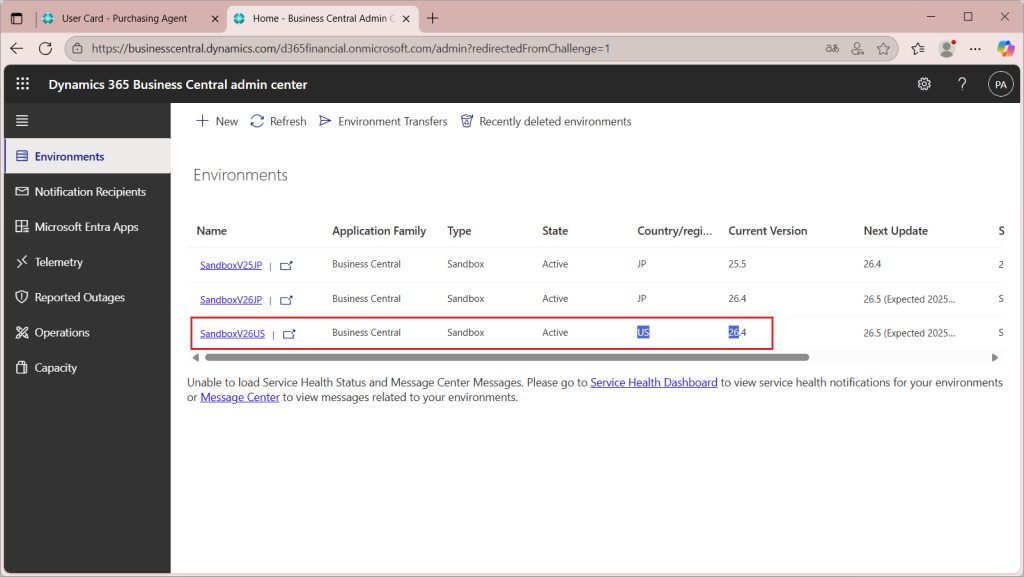This screenshot has height=577, width=1024.
Task: Click the SandboxV26US current version 26.4 cell
Action: click(x=737, y=332)
